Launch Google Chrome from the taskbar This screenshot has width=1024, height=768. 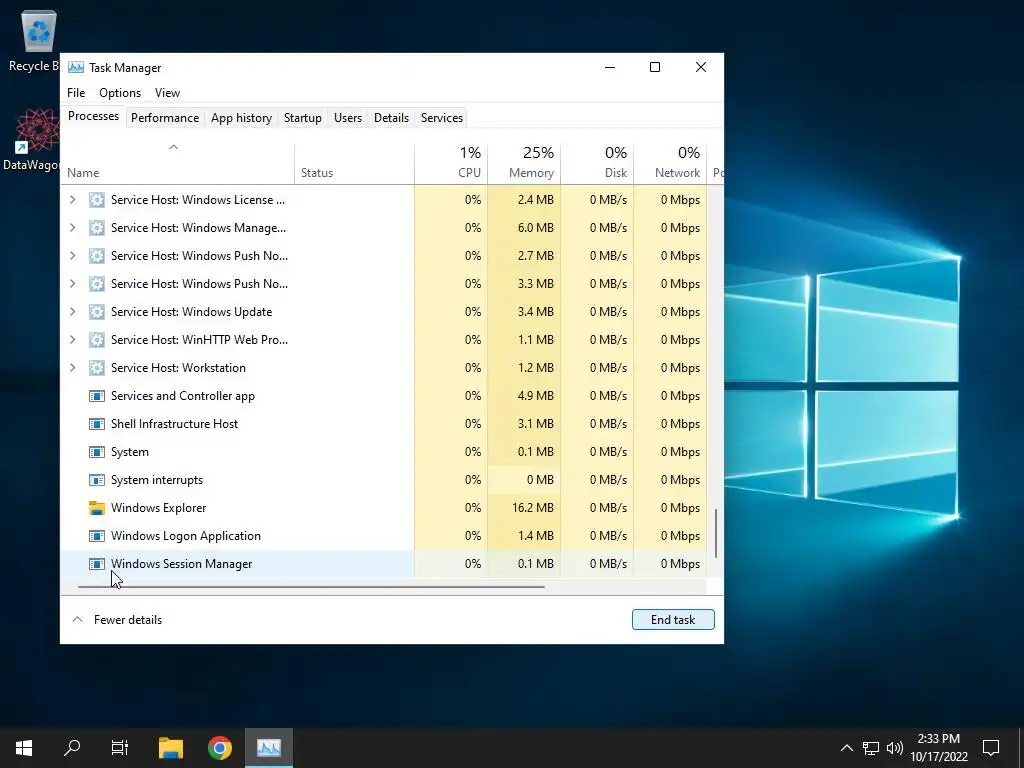pos(220,748)
